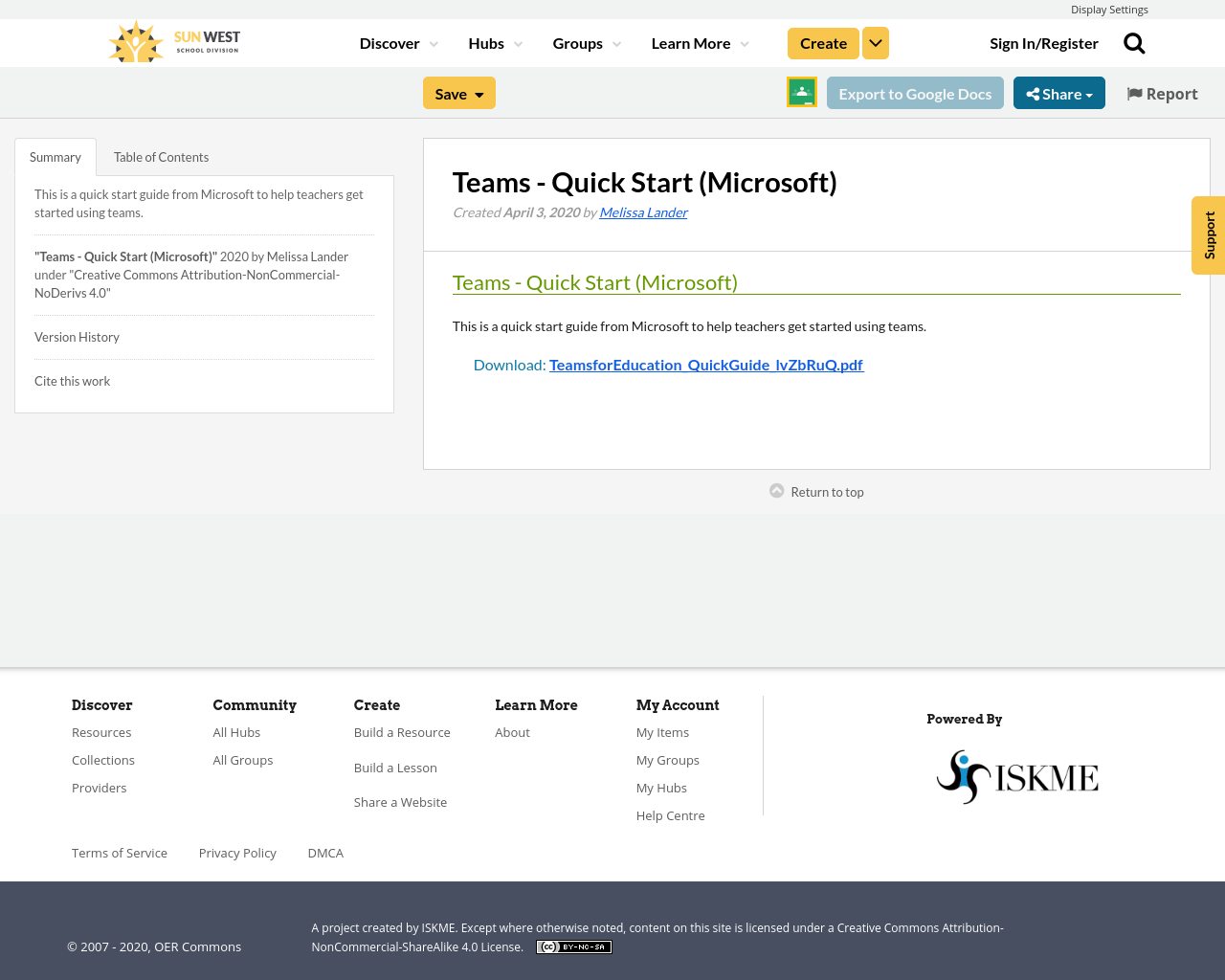1225x980 pixels.
Task: Open the Support side panel
Action: 1209,235
